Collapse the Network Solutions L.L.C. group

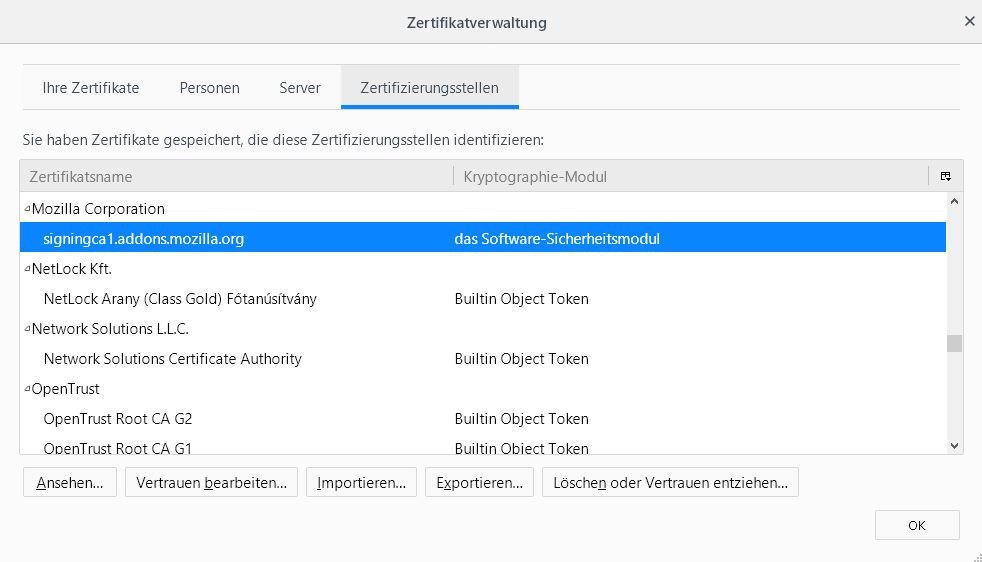26,330
